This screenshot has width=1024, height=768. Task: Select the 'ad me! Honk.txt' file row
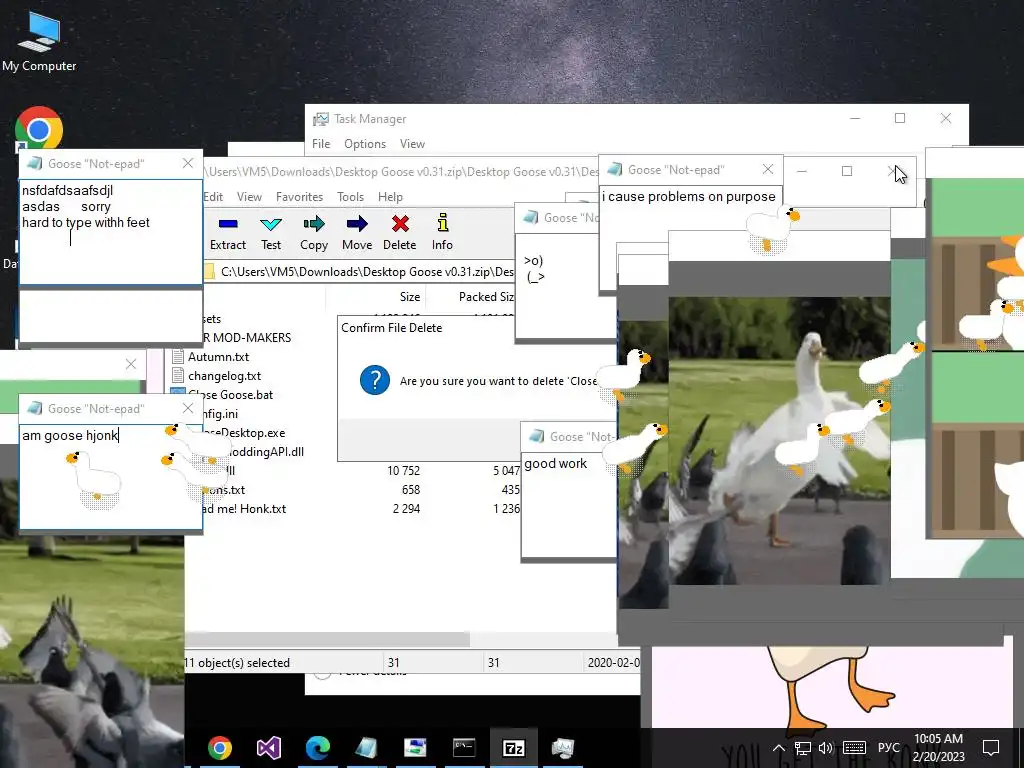[x=244, y=509]
